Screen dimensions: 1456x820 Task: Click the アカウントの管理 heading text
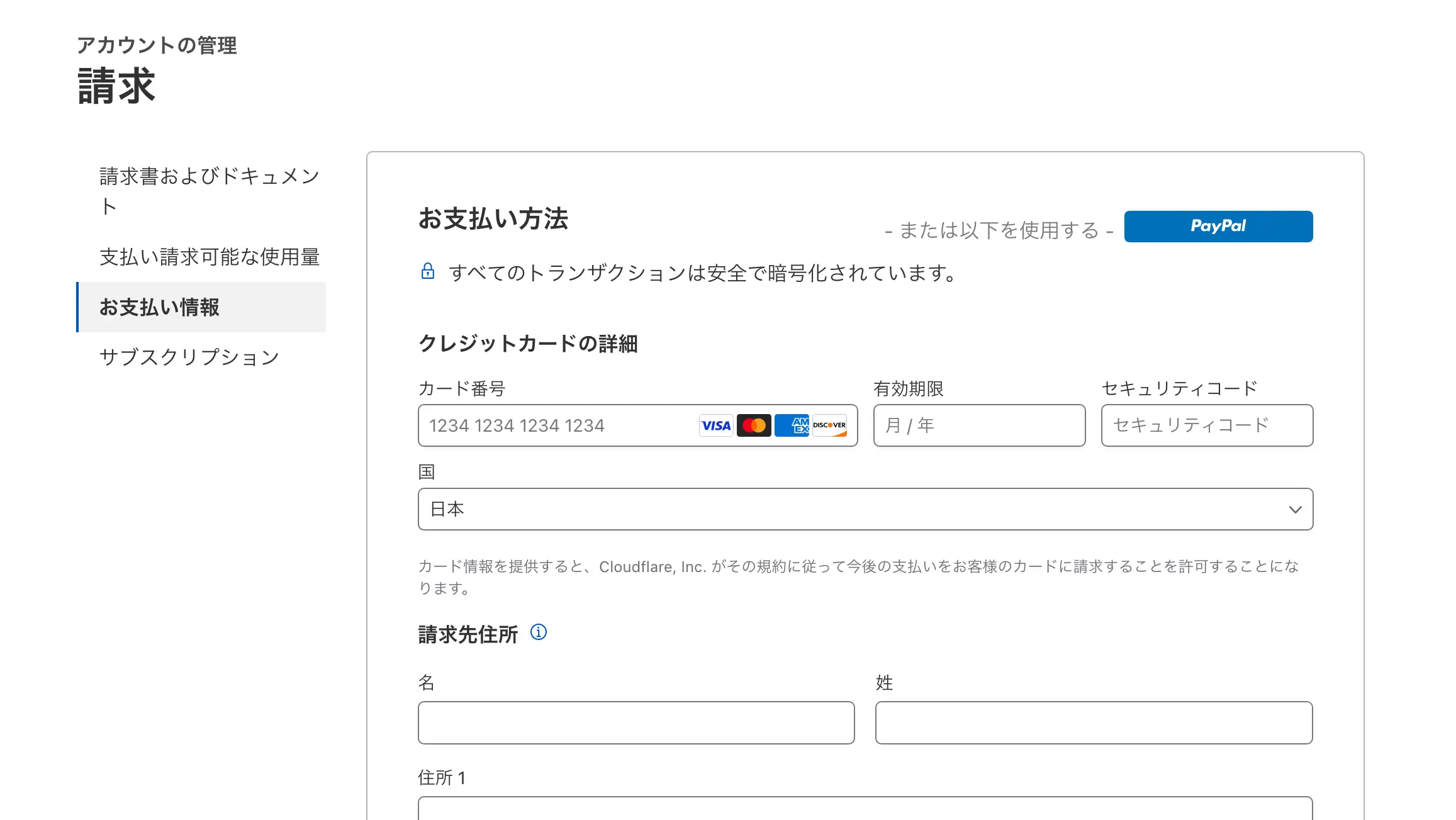[157, 45]
